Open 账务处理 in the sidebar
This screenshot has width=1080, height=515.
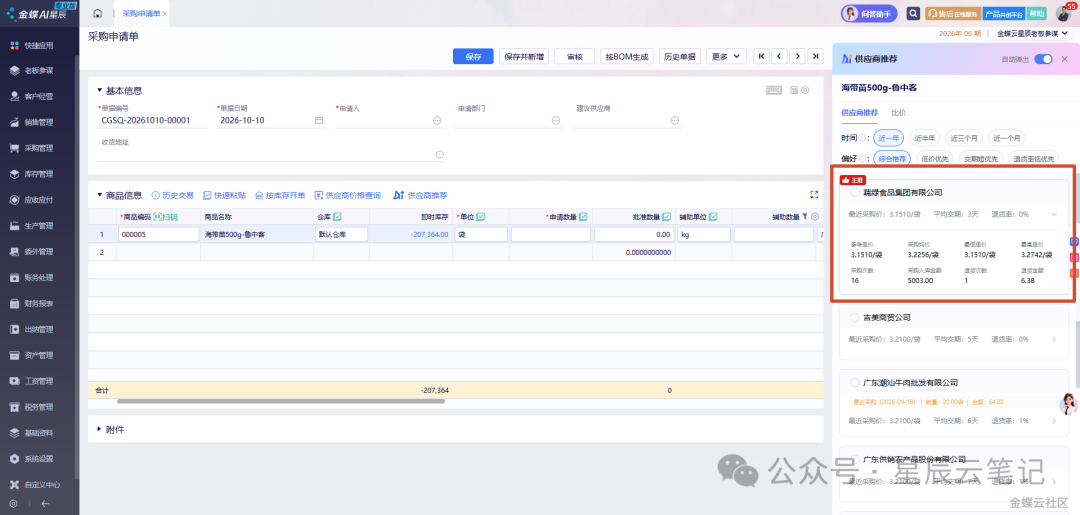(41, 278)
